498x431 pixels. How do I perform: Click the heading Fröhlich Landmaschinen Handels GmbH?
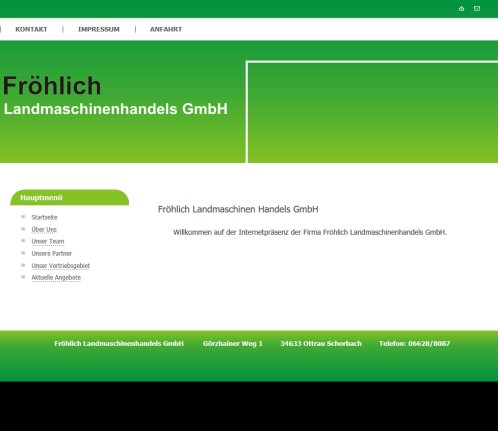(238, 209)
